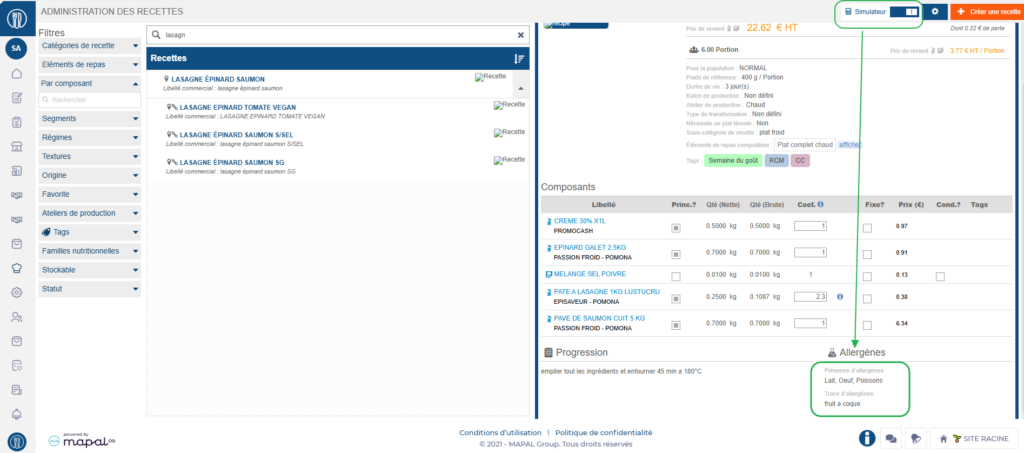Click the home icon in the sidebar

(16, 74)
